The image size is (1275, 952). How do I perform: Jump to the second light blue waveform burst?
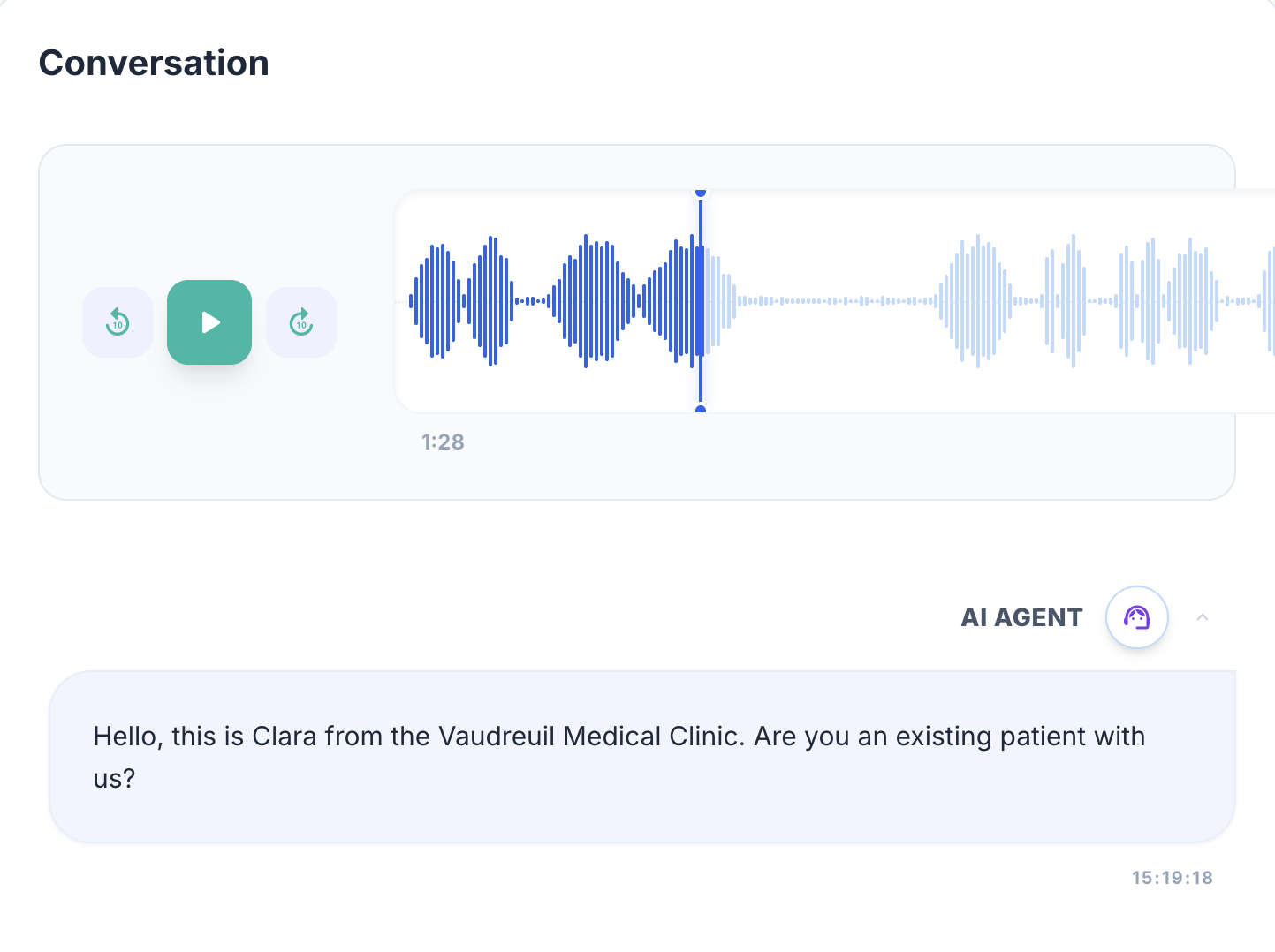1067,301
